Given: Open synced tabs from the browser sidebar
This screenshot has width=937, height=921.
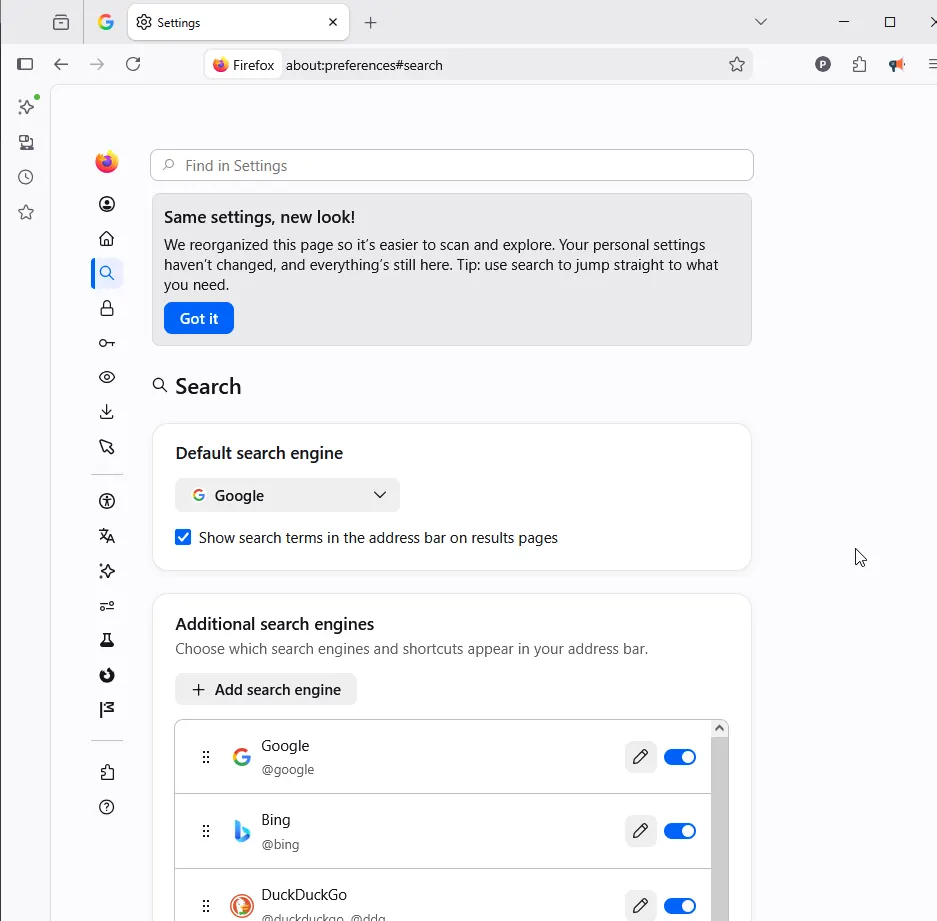Looking at the screenshot, I should coord(26,142).
